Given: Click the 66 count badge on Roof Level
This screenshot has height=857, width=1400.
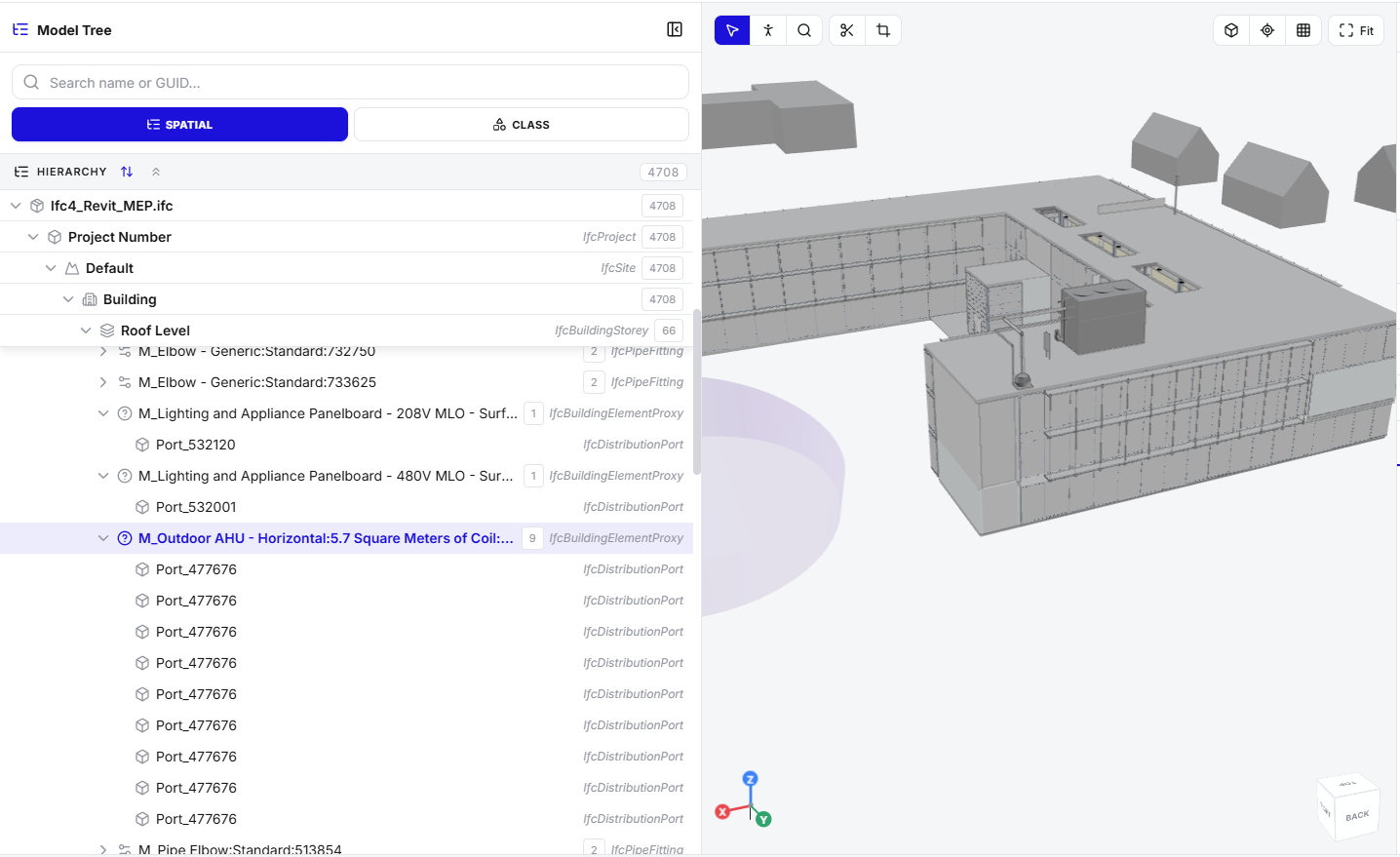Looking at the screenshot, I should pos(669,331).
